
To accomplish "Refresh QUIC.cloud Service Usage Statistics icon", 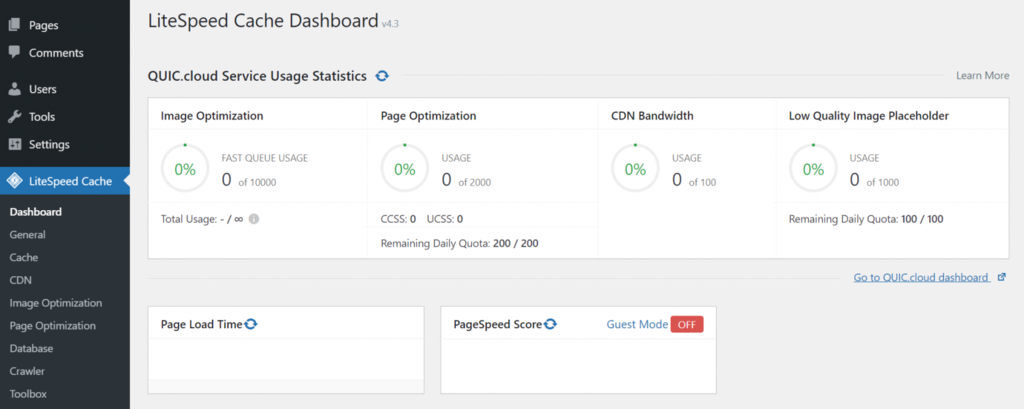I will (x=382, y=76).
